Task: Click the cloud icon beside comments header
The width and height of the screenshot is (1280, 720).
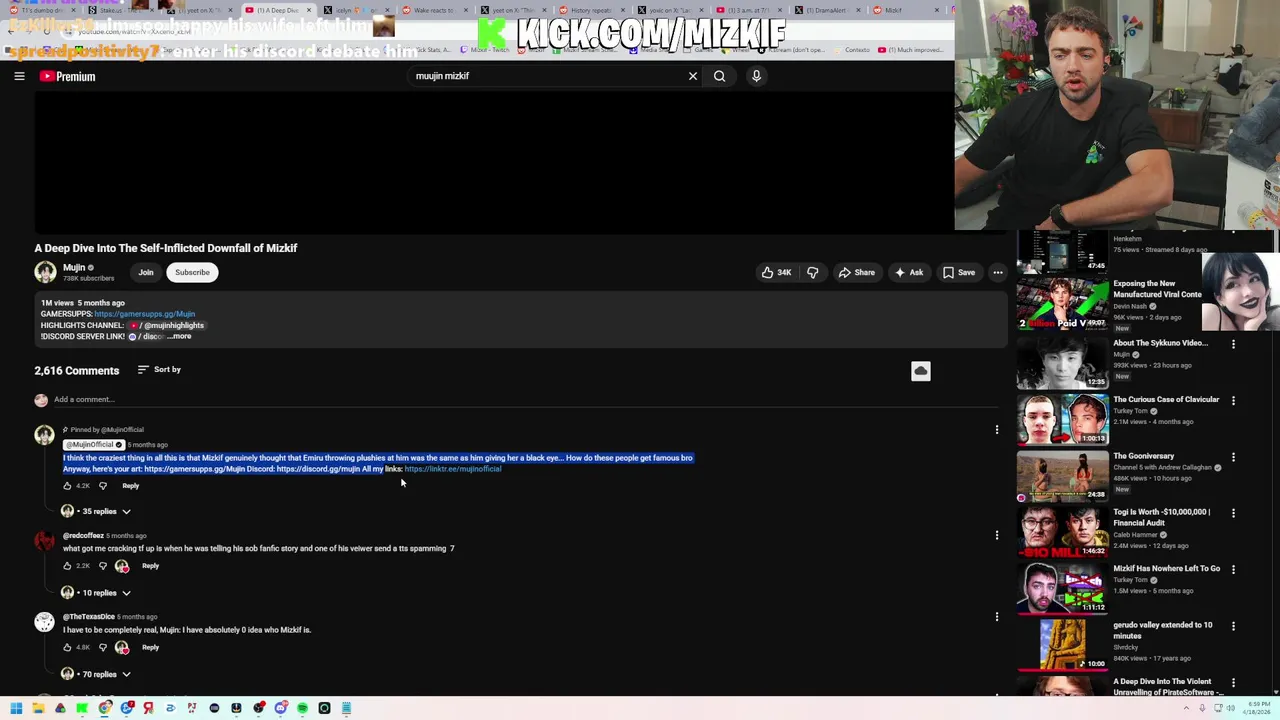Action: (921, 371)
